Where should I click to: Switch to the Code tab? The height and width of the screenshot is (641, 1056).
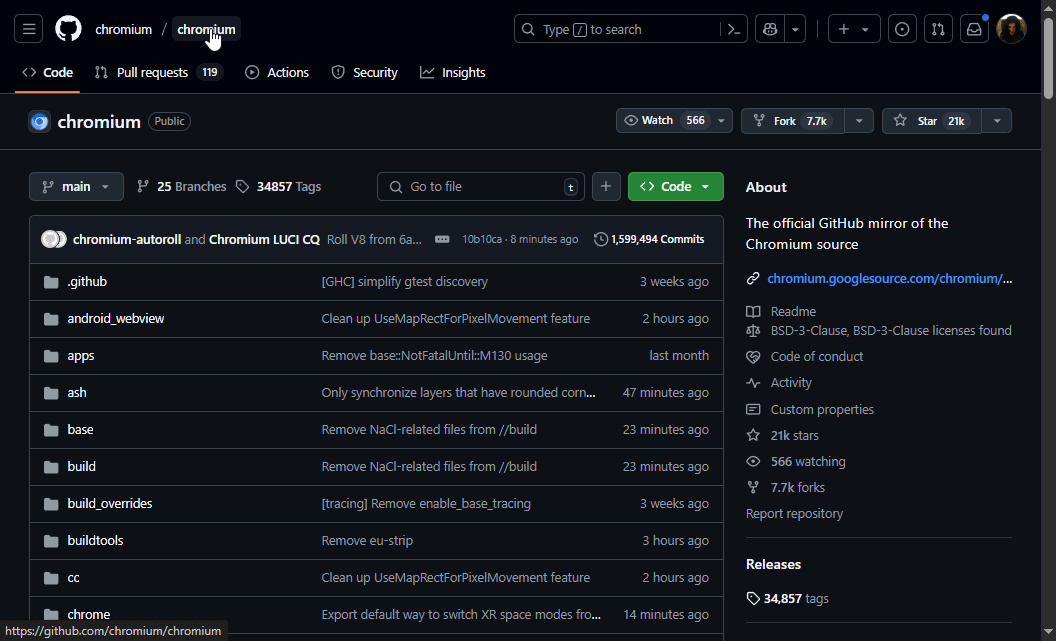tap(48, 72)
